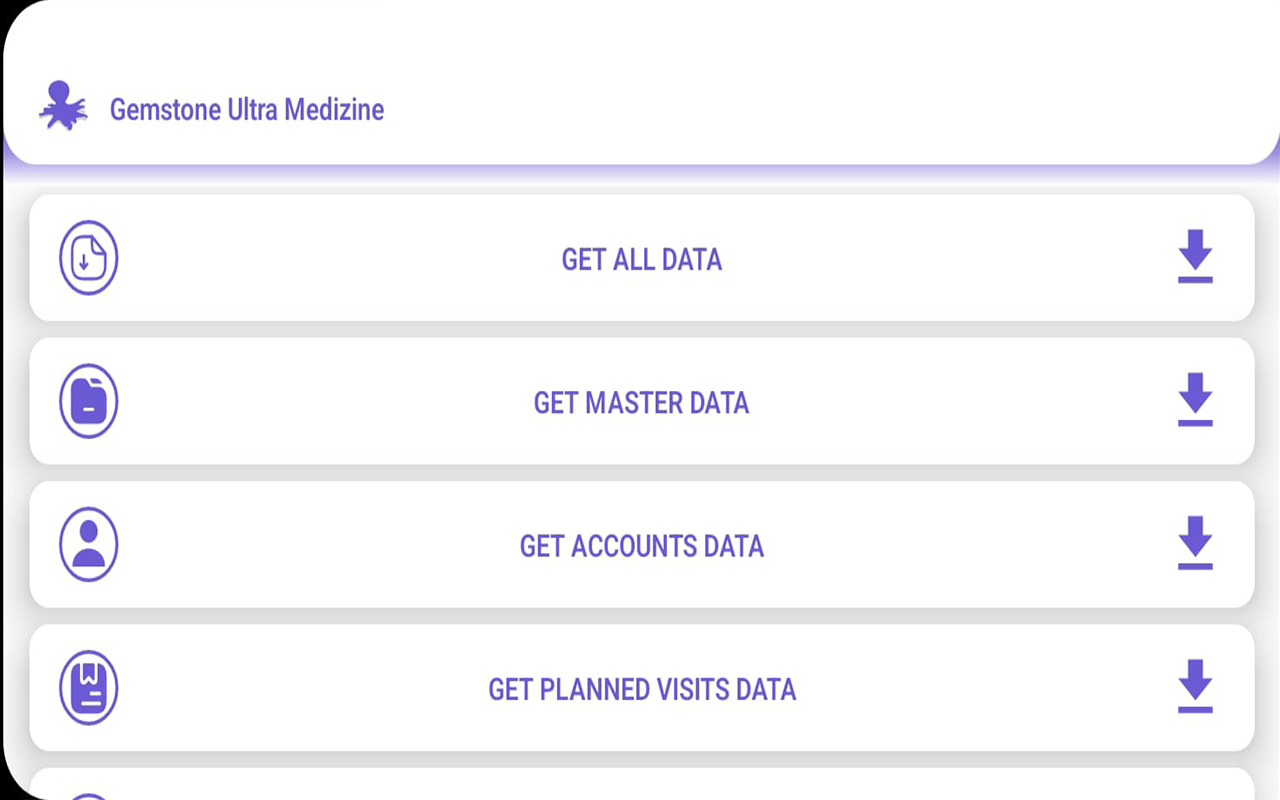Click the octopus logo icon in header

click(63, 106)
